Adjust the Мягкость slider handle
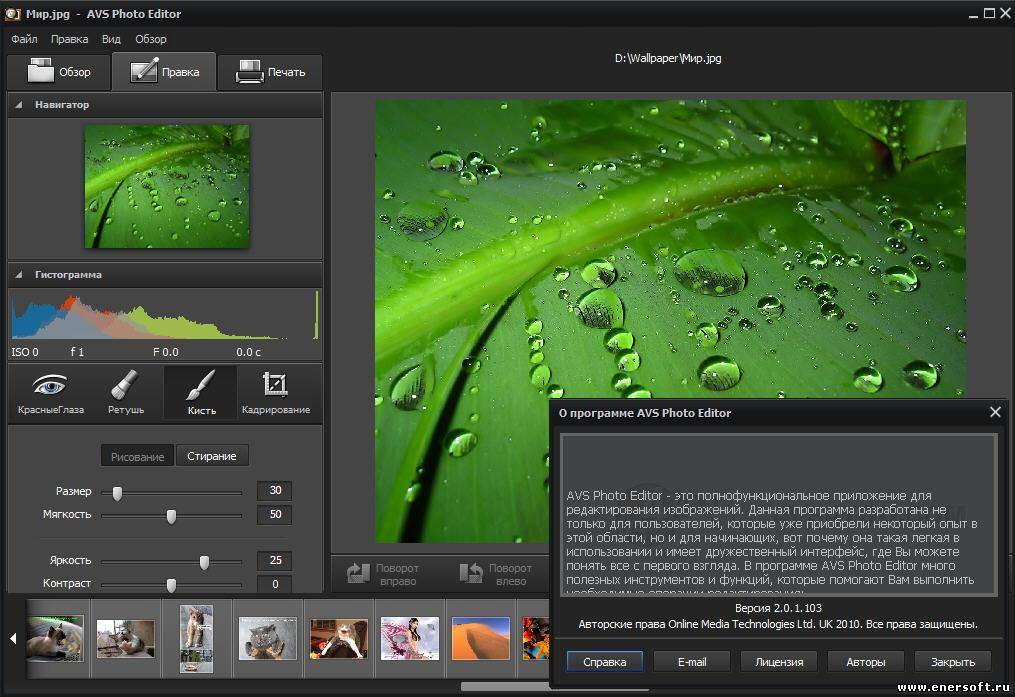This screenshot has height=697, width=1015. tap(171, 516)
